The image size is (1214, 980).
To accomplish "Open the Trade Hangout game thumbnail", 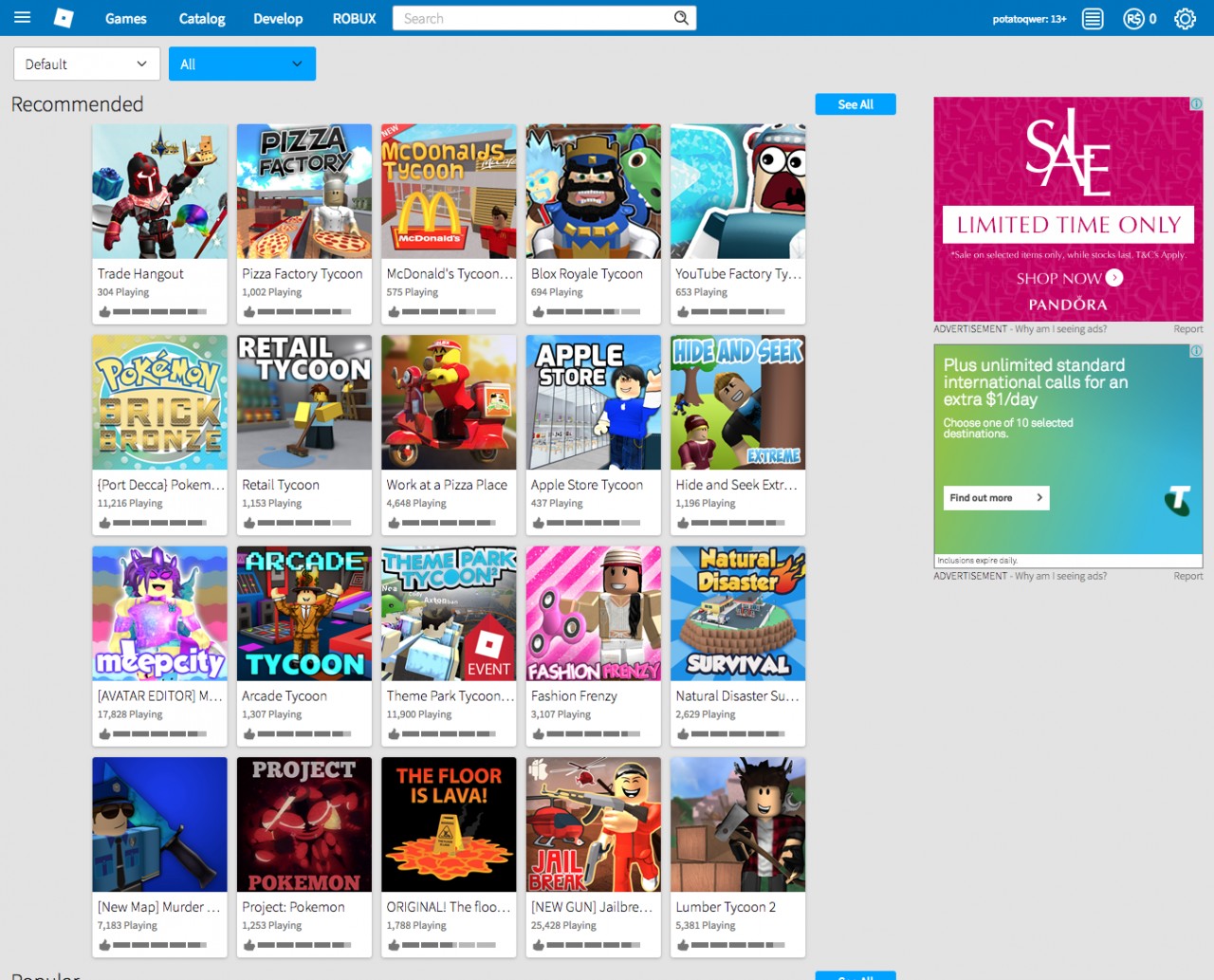I will tap(159, 192).
